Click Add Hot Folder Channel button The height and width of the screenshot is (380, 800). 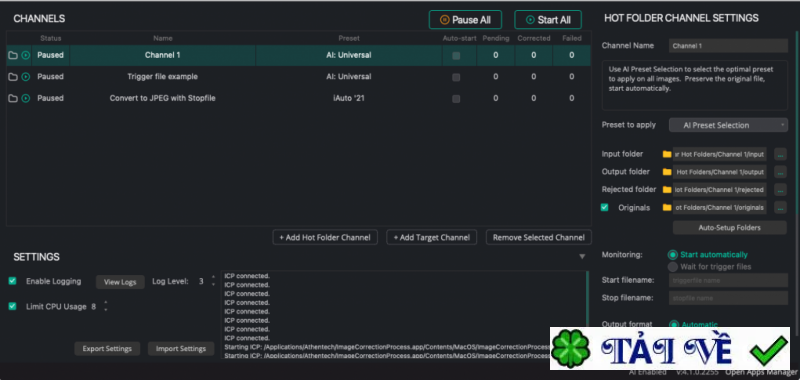click(325, 237)
